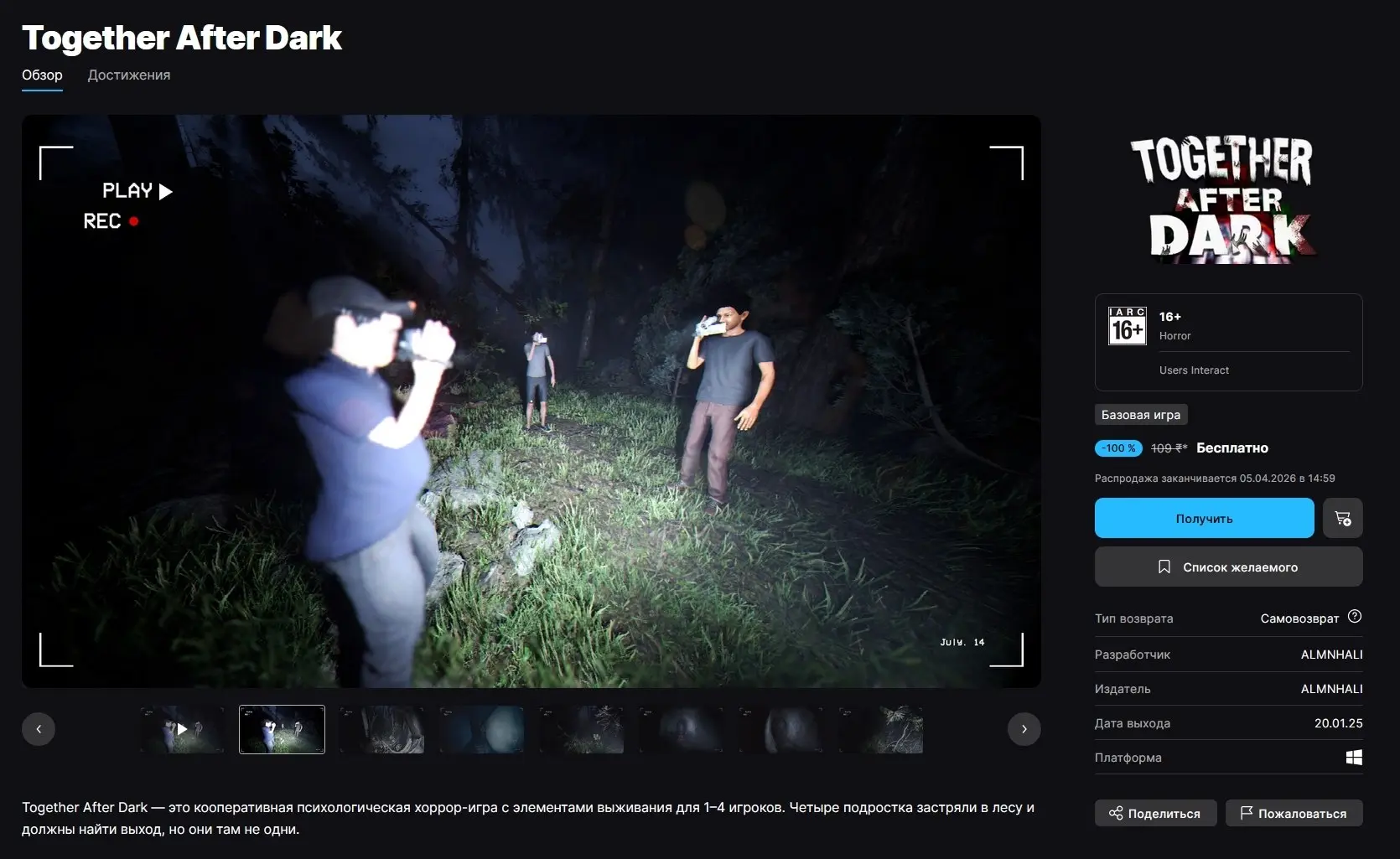Open the seventh carousel thumbnail

(780, 729)
